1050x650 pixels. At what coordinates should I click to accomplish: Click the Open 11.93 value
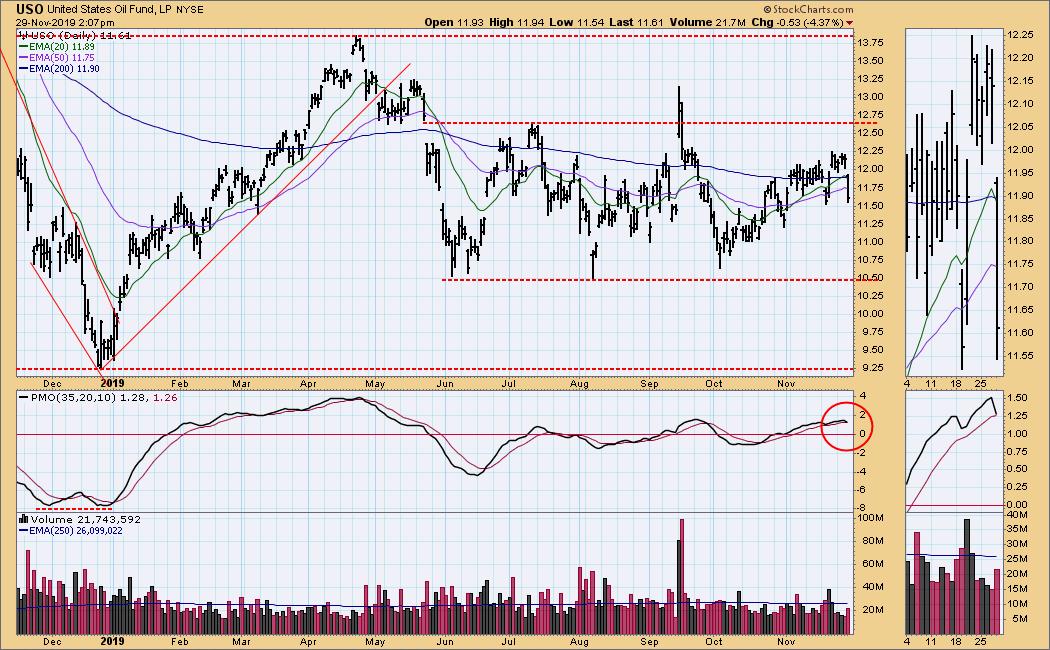tap(454, 22)
